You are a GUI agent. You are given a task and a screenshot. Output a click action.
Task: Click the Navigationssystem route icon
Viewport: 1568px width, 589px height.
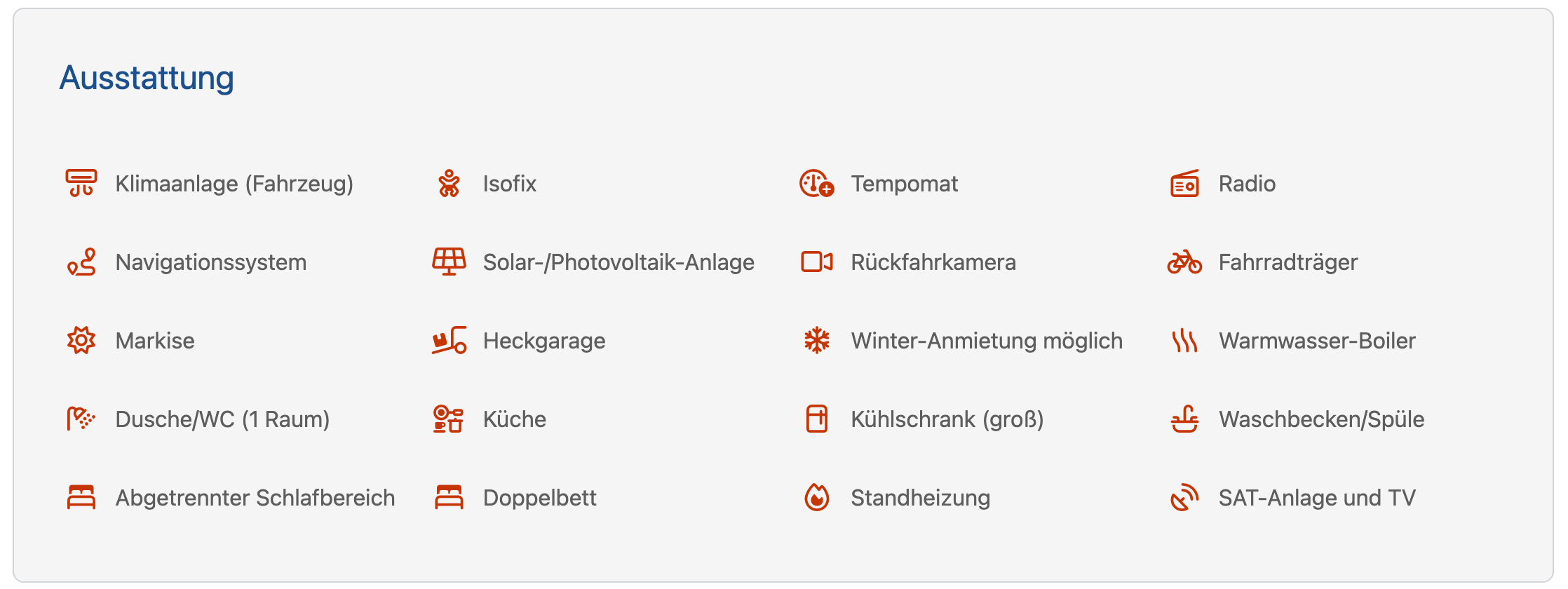[x=81, y=262]
